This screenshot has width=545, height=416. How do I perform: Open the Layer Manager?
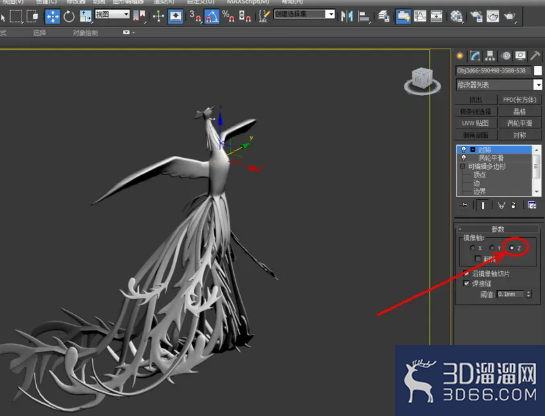point(383,16)
